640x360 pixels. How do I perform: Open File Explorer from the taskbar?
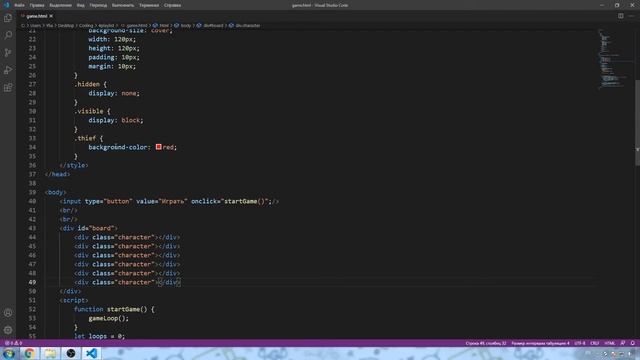coord(50,353)
